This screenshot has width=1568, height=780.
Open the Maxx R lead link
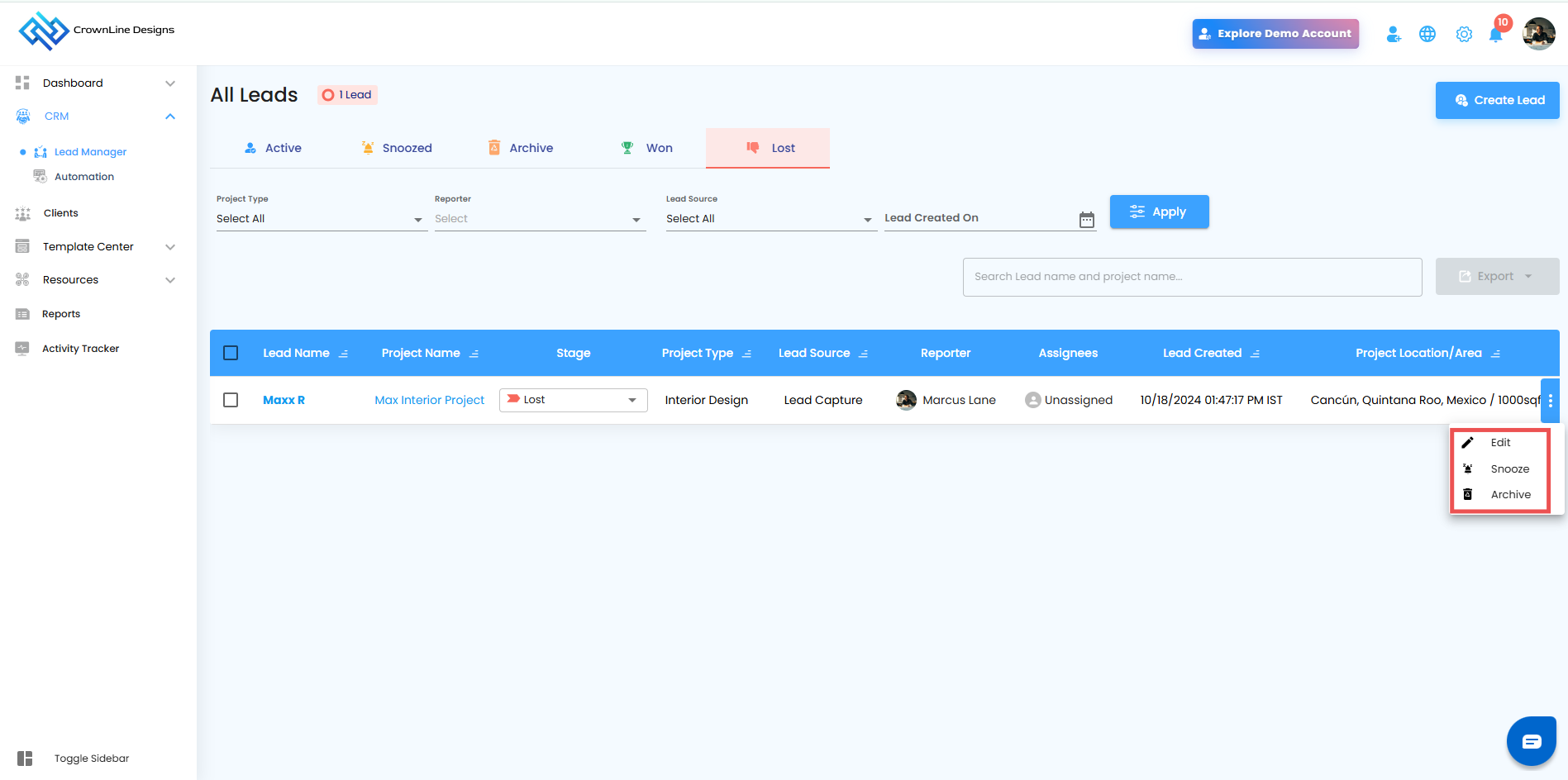(284, 400)
